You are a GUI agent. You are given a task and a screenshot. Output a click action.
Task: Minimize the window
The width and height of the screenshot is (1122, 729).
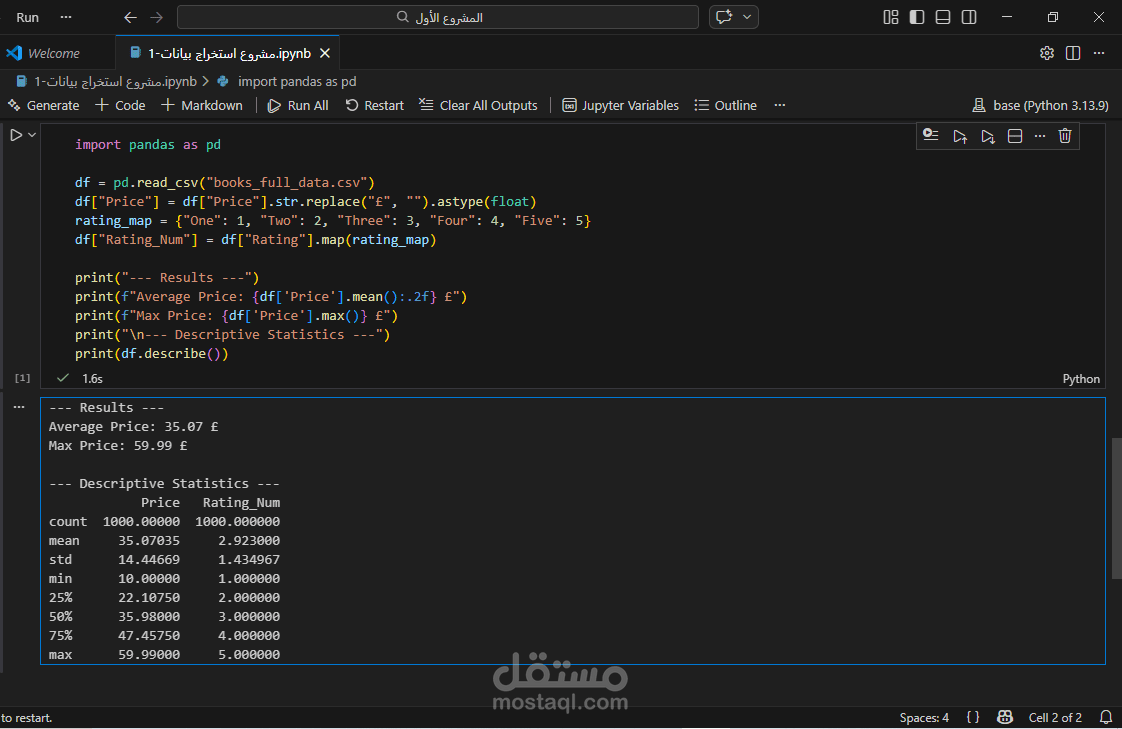(1007, 17)
